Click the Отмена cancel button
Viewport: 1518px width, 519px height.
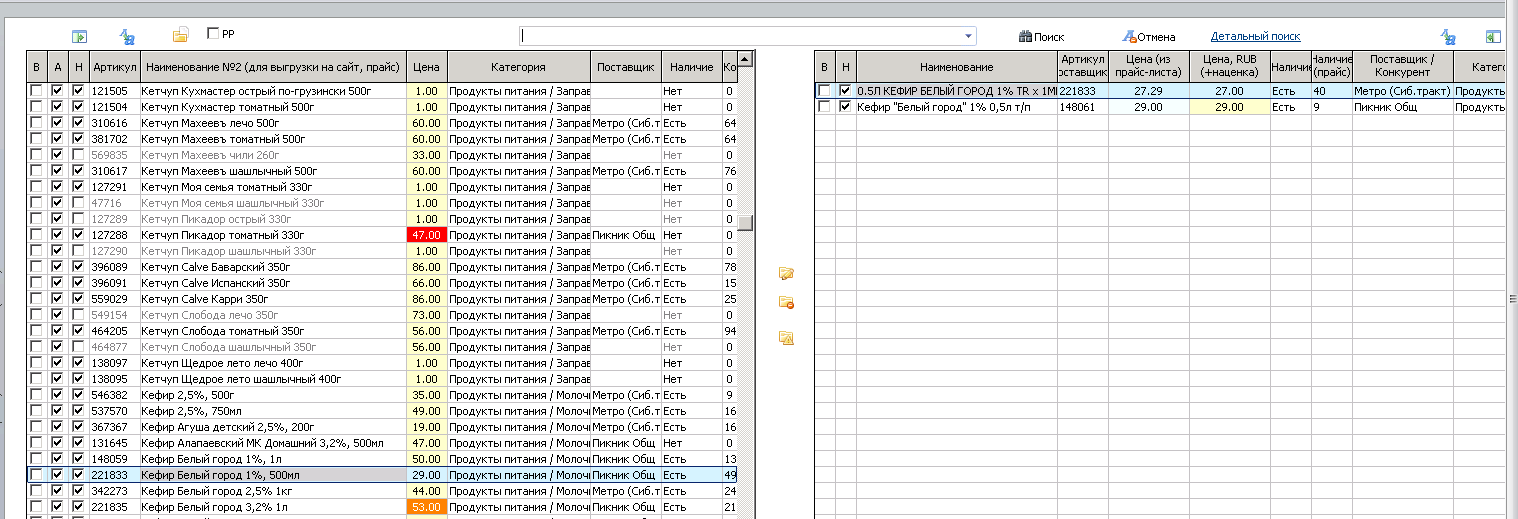pyautogui.click(x=1148, y=36)
